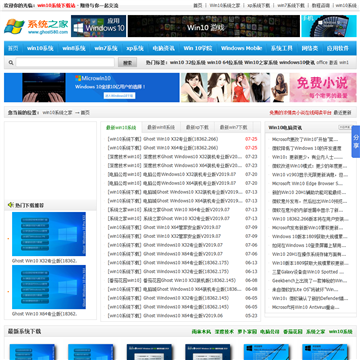The width and height of the screenshot is (360, 360).
Task: Open news item Microsoft Win10 Edge Browser
Action: tap(307, 183)
